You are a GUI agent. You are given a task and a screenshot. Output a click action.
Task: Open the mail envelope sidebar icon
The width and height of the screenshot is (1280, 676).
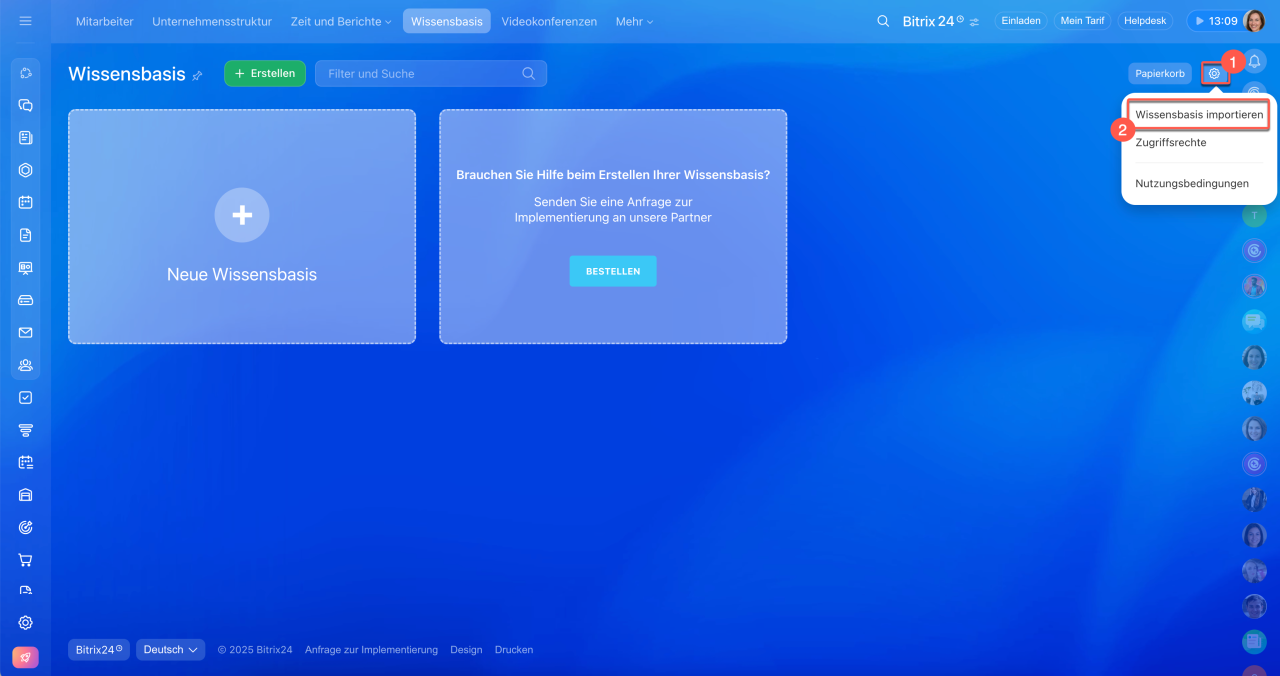(x=26, y=333)
